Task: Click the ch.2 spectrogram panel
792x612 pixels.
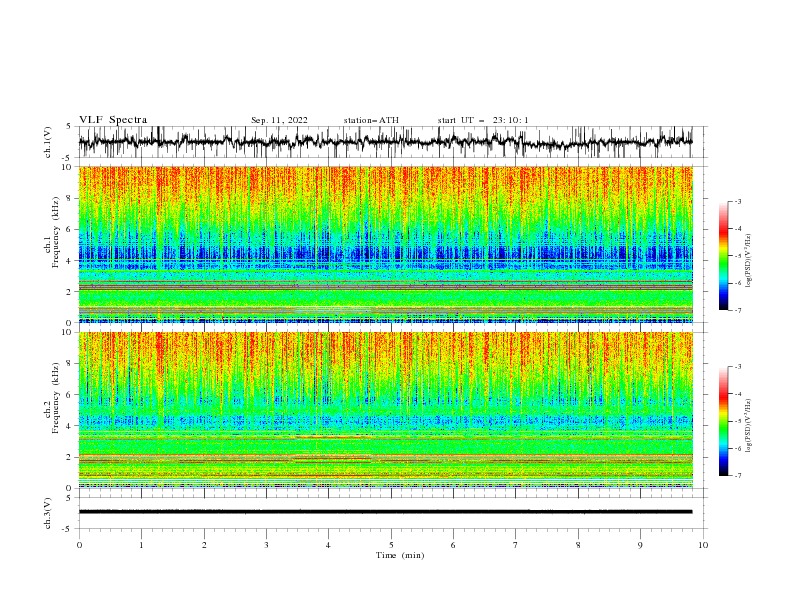Action: coord(385,410)
